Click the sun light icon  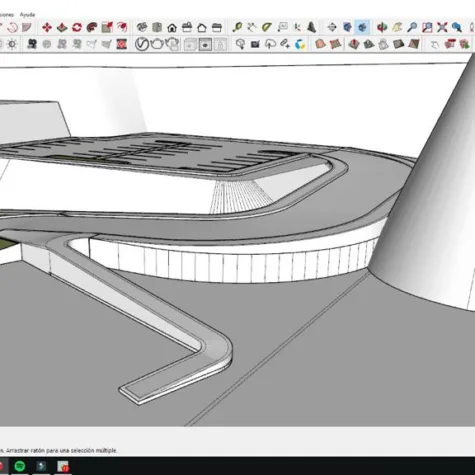(x=12, y=44)
